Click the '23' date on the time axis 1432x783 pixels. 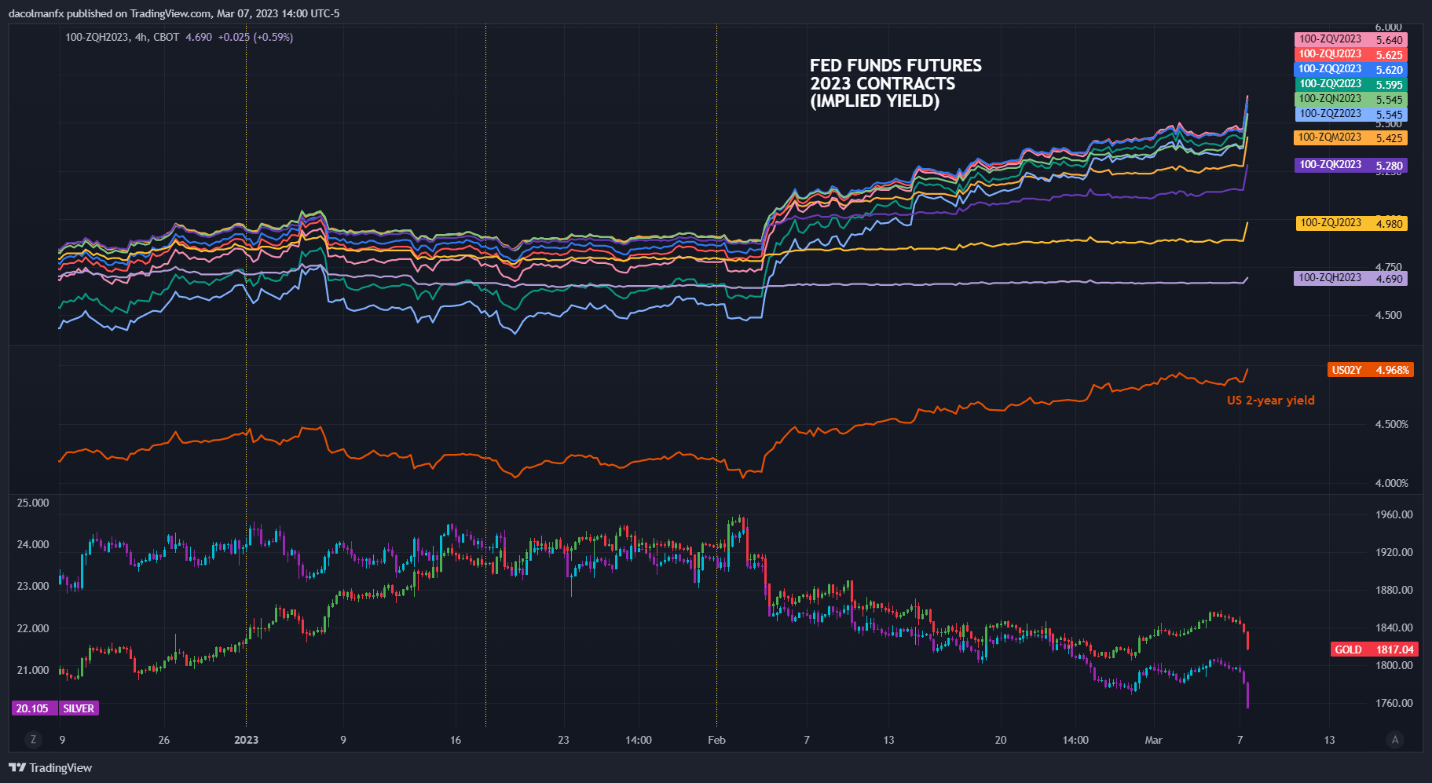tap(564, 740)
